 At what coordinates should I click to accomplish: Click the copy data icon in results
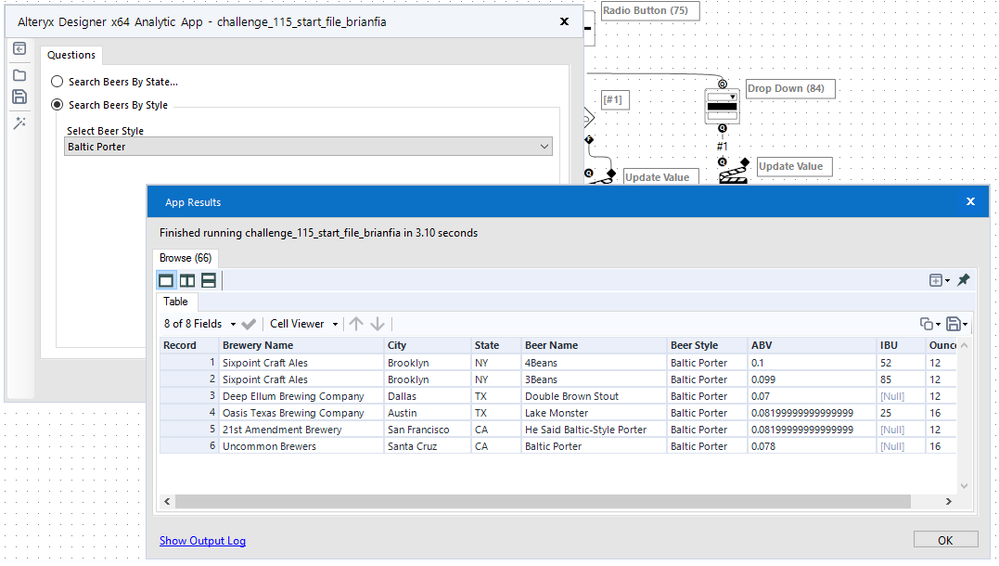tap(930, 324)
